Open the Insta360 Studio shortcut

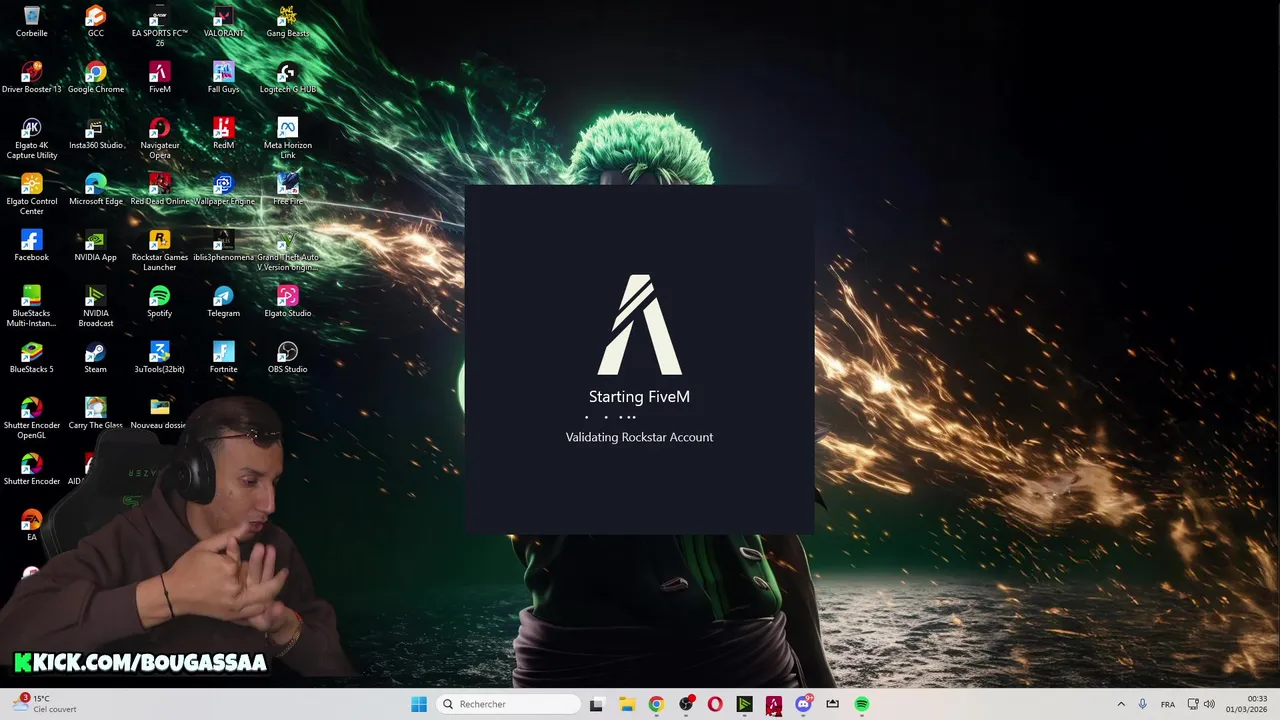(x=95, y=134)
